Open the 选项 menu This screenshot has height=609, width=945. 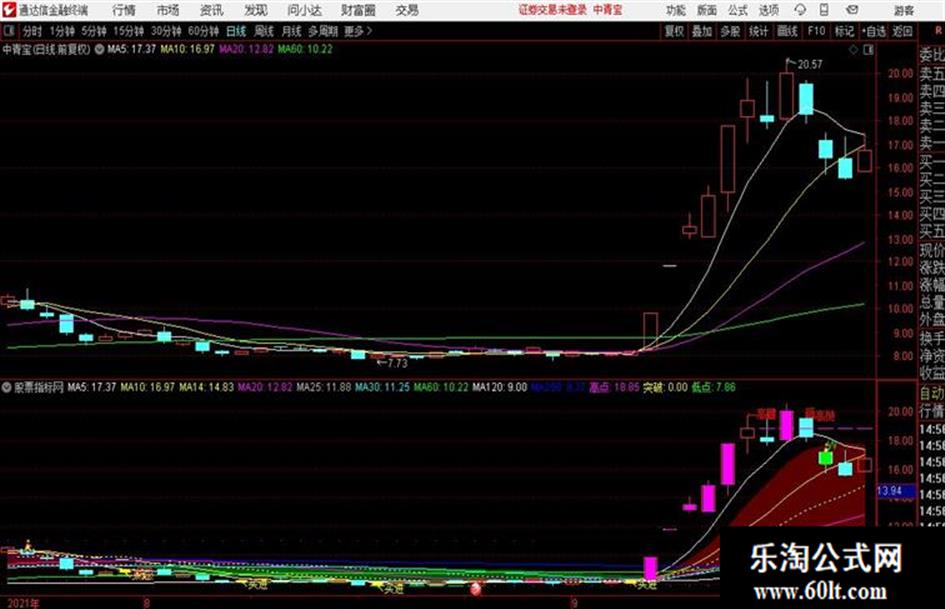coord(769,10)
